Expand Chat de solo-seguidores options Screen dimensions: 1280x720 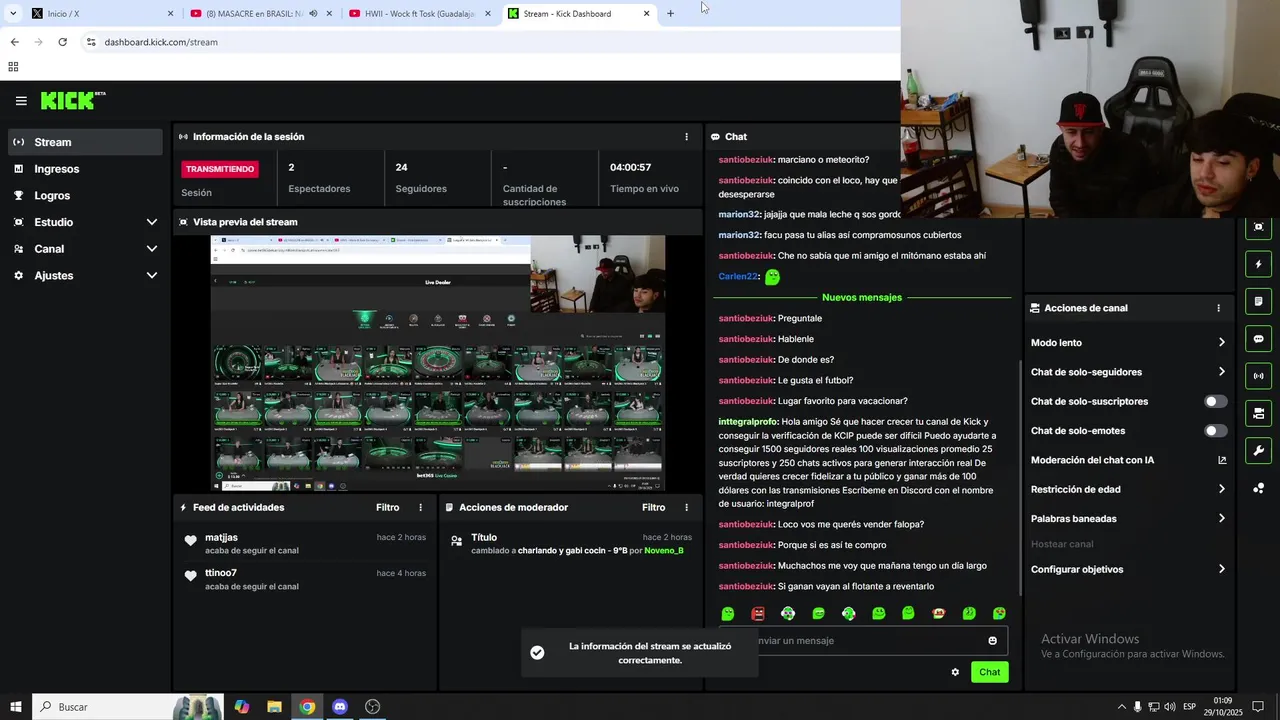pyautogui.click(x=1128, y=372)
